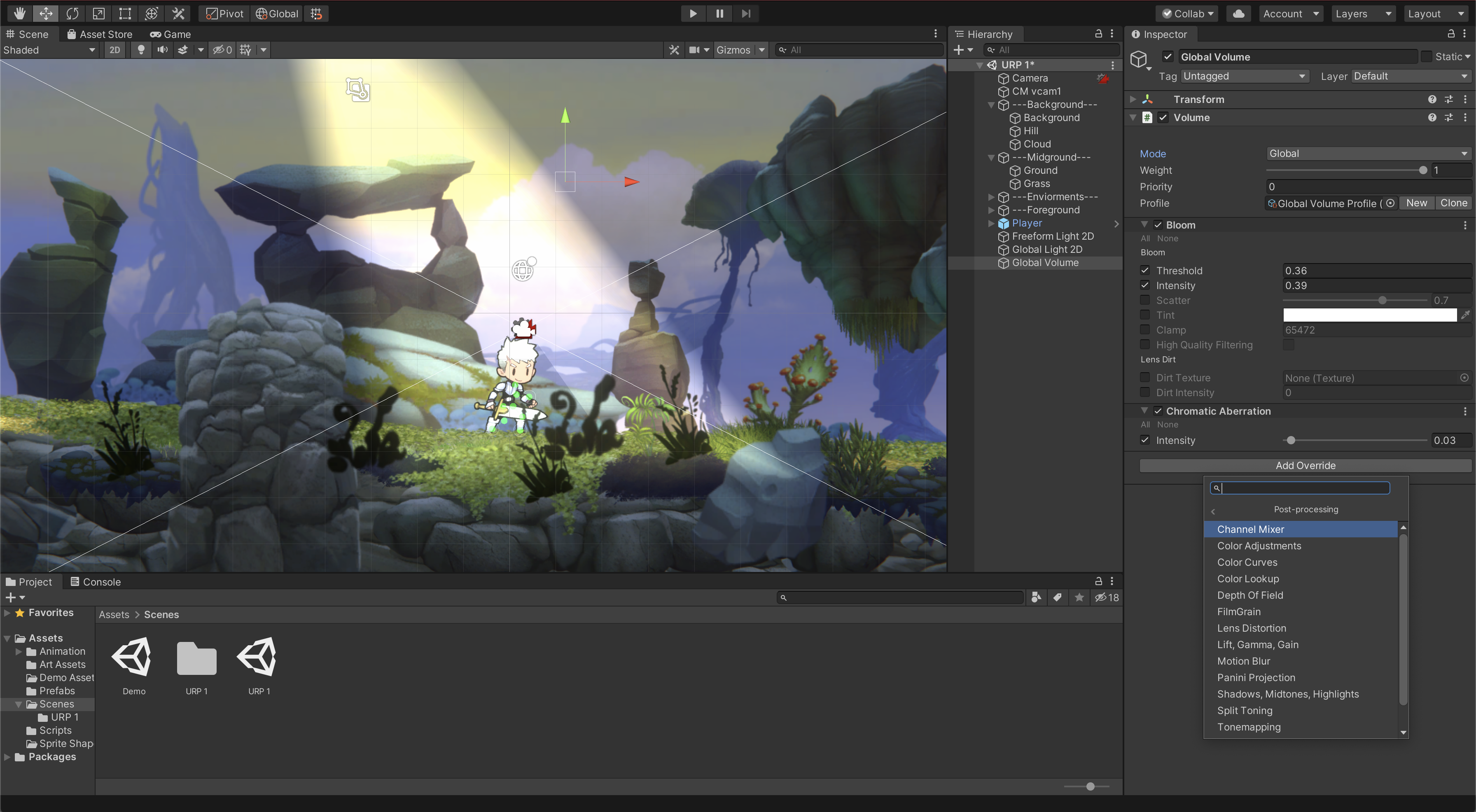
Task: Click the cloud services icon
Action: tap(1238, 13)
